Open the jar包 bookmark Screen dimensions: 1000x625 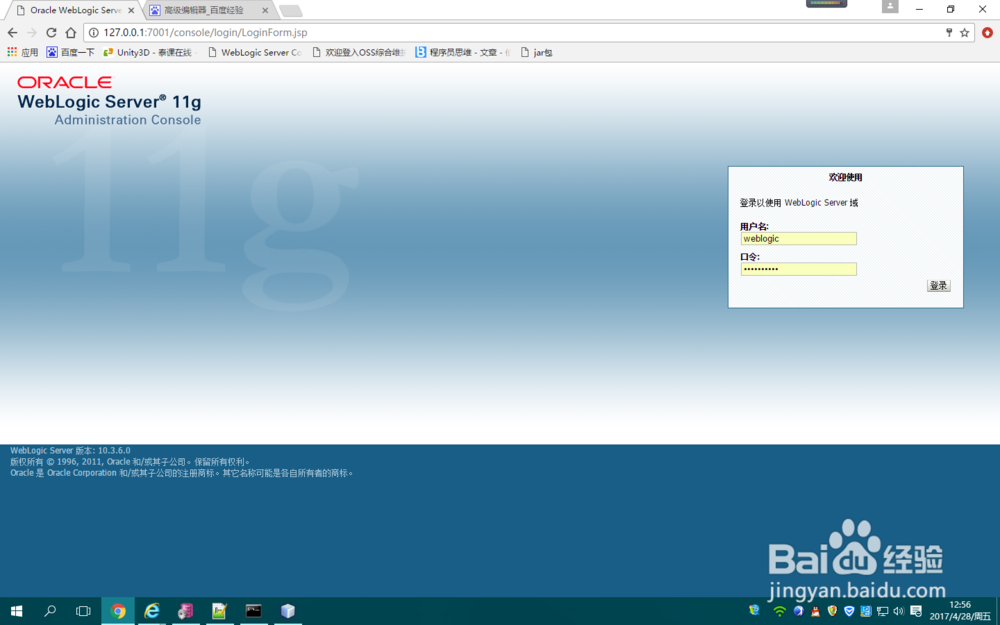[536, 52]
